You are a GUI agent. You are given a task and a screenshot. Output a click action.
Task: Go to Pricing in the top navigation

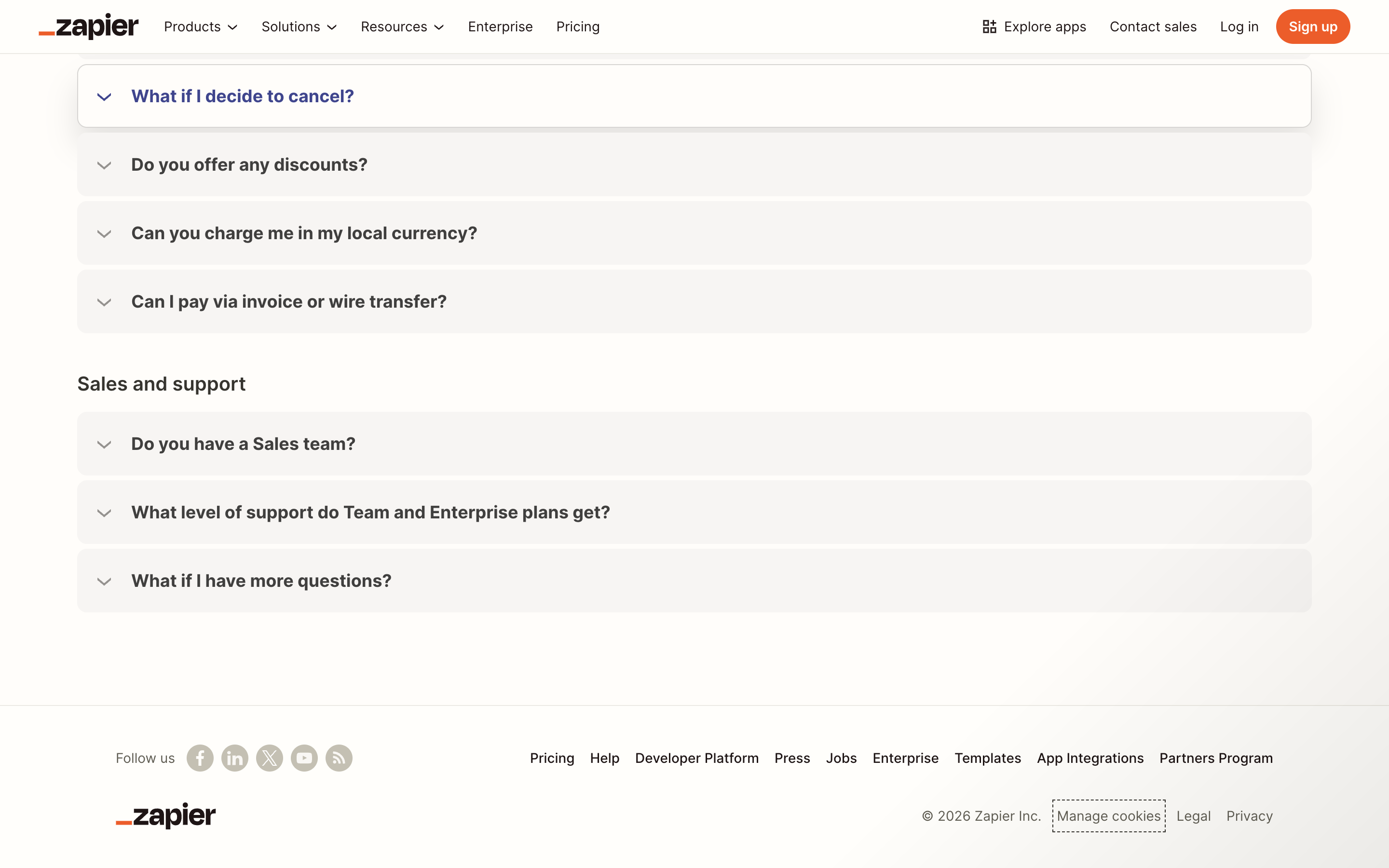[577, 27]
